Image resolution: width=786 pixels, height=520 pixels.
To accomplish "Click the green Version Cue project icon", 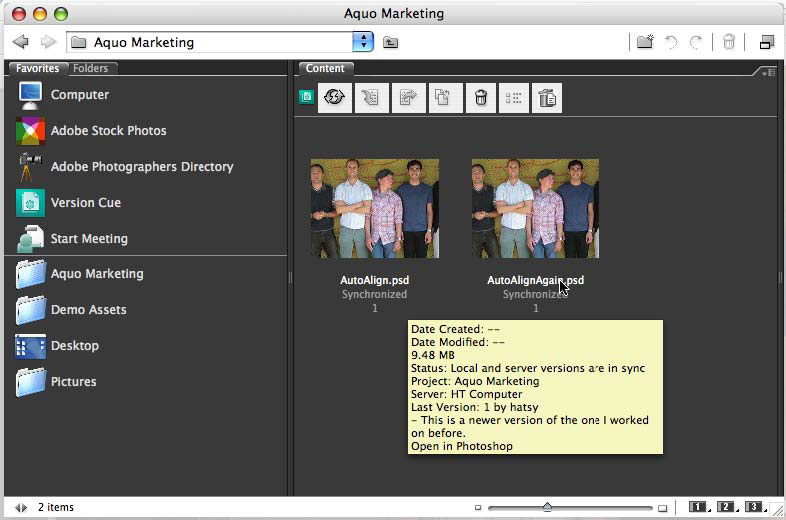I will 306,97.
